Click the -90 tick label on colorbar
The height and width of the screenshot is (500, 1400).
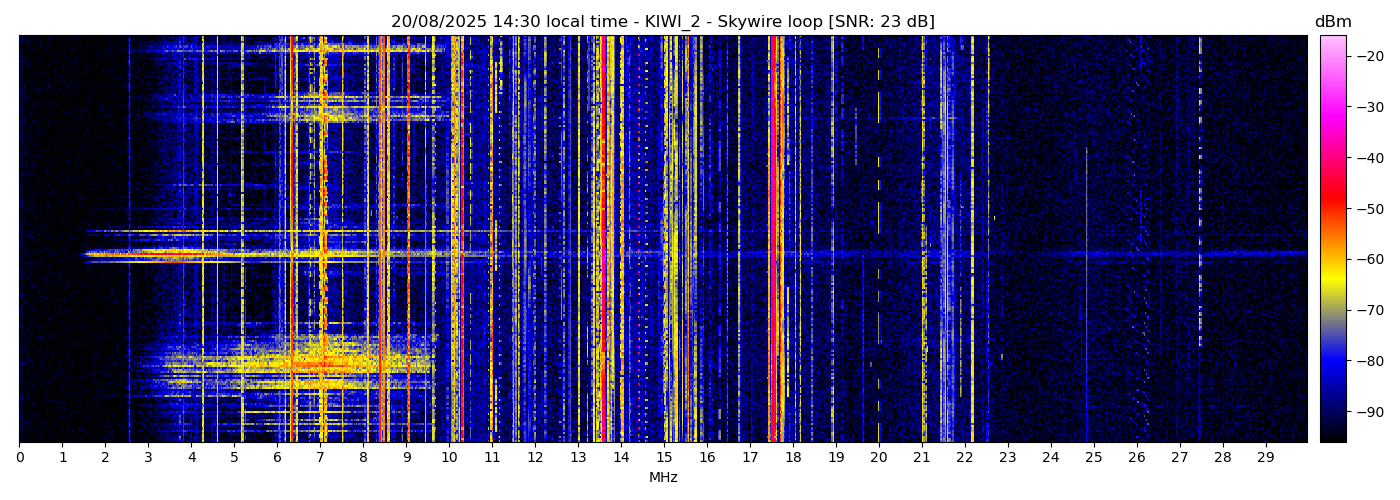(1366, 412)
